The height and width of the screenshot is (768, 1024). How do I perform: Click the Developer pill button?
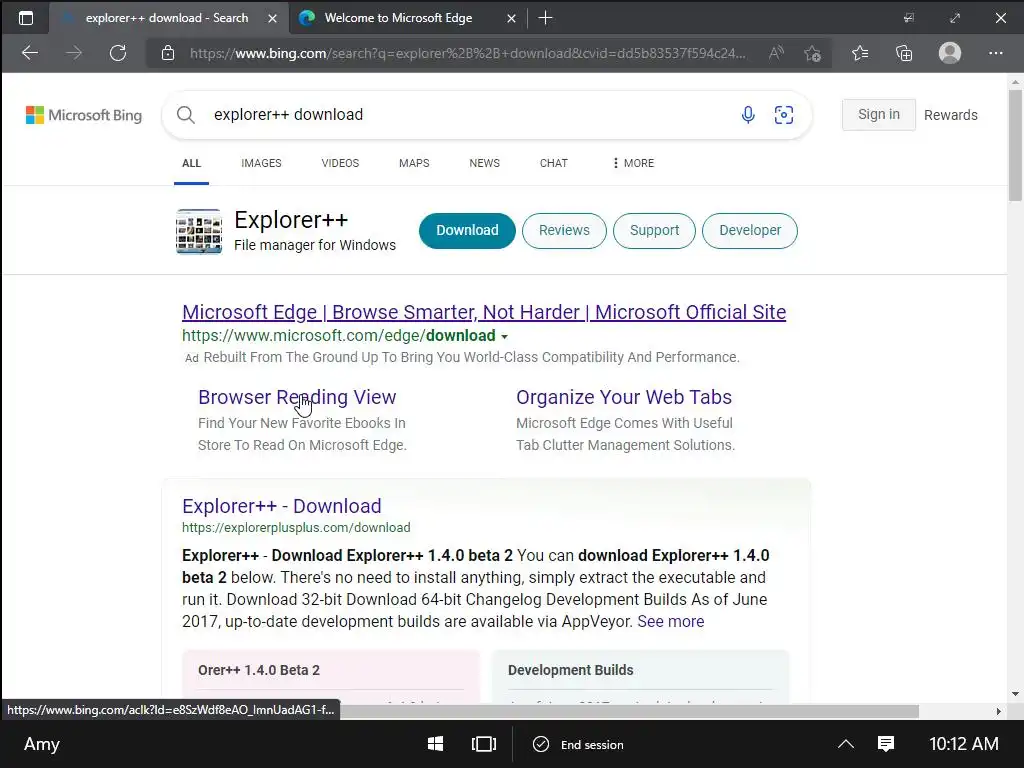(750, 231)
